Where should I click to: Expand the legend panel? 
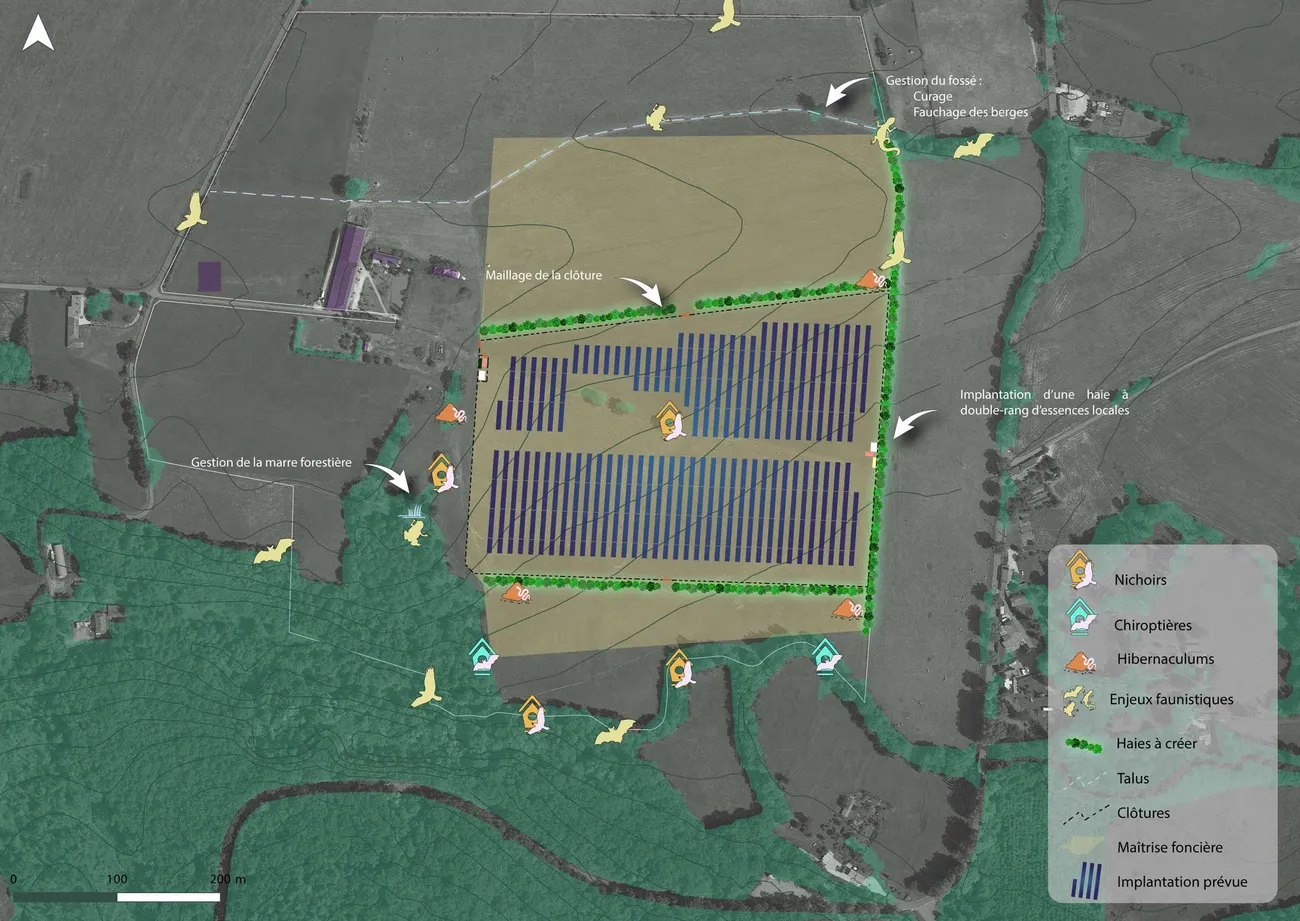point(1163,730)
